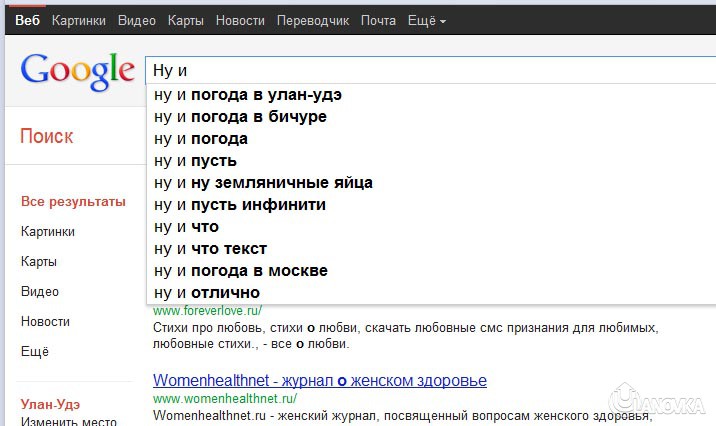Screen dimensions: 716x426
Task: Open 'Womenhealthnet - журнал о женском здоровье' result
Action: coord(320,380)
